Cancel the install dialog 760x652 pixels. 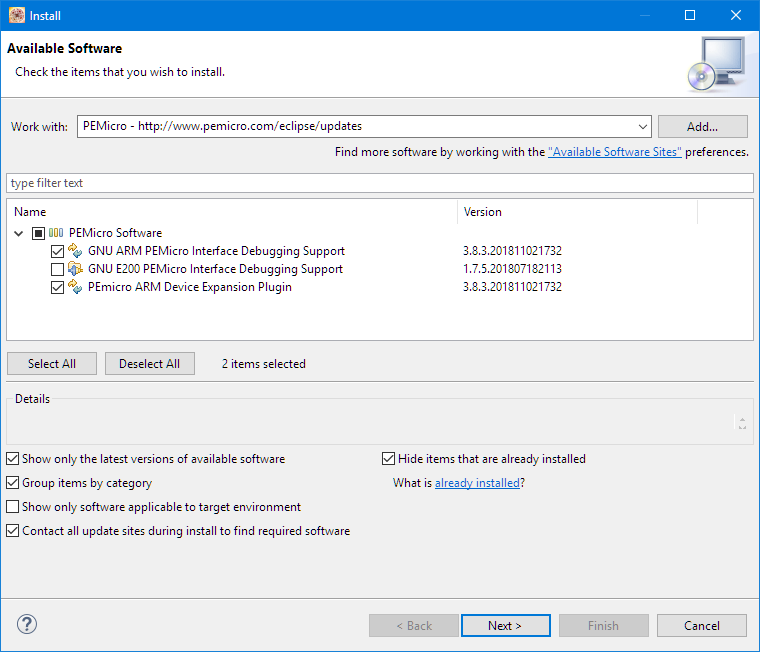[701, 625]
